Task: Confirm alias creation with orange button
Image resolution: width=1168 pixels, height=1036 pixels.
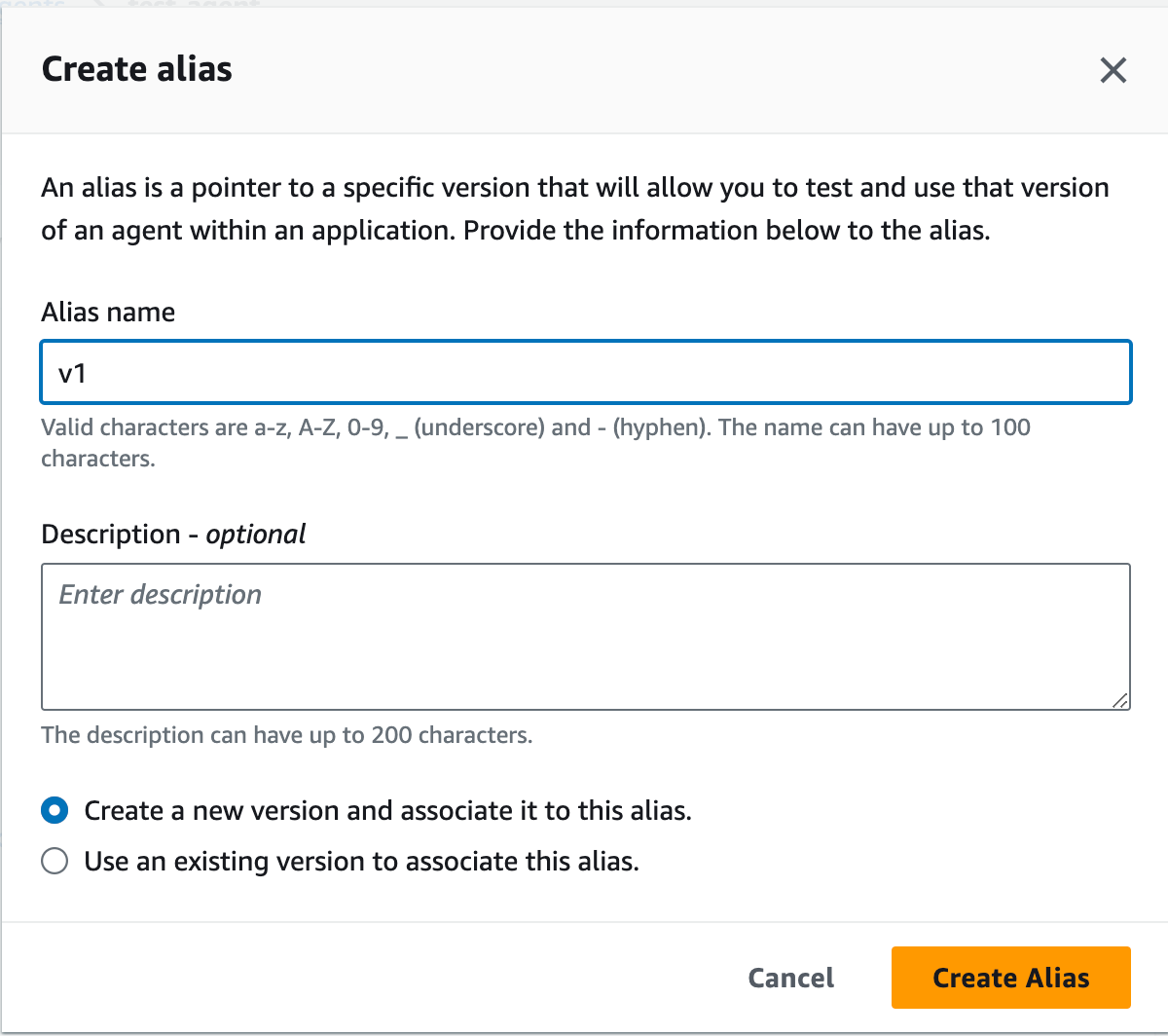Action: [x=1010, y=978]
